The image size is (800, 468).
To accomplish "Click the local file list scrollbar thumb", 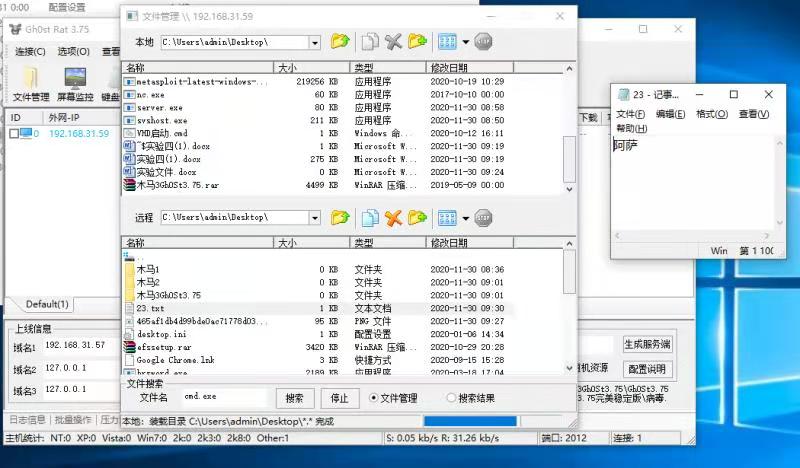I will [x=569, y=159].
